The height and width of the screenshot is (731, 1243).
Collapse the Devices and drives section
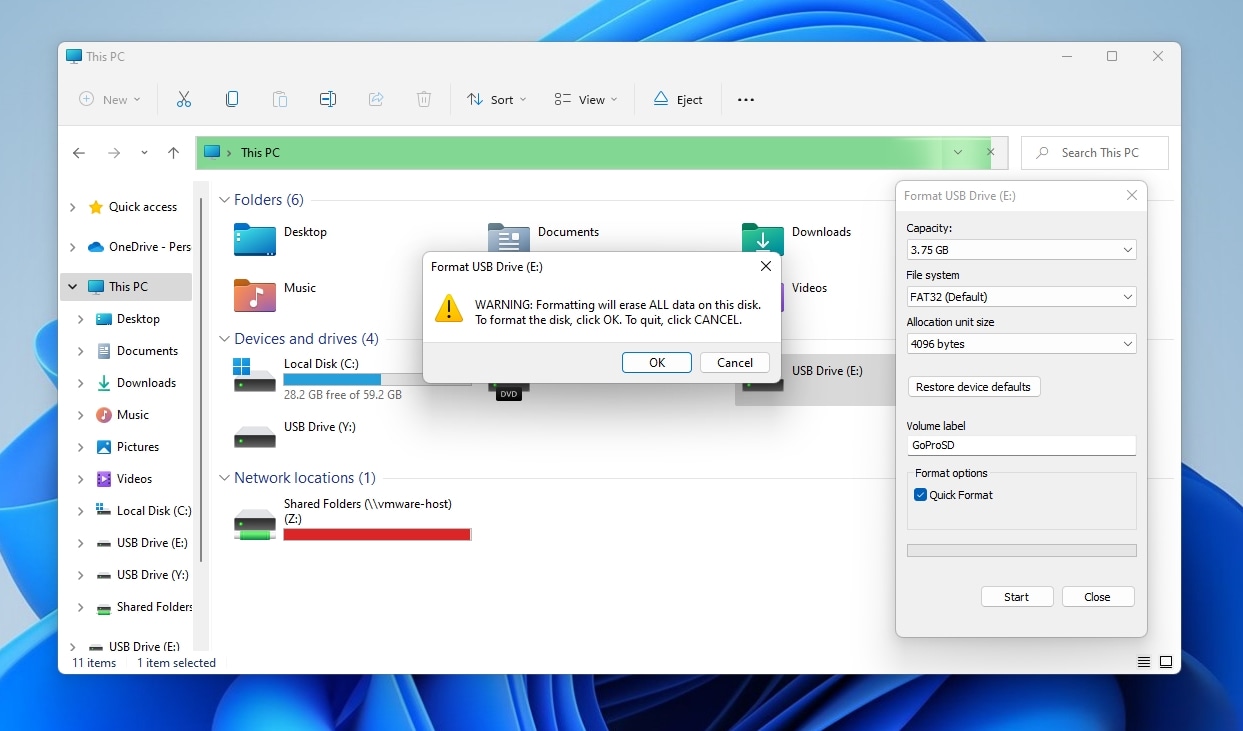223,339
